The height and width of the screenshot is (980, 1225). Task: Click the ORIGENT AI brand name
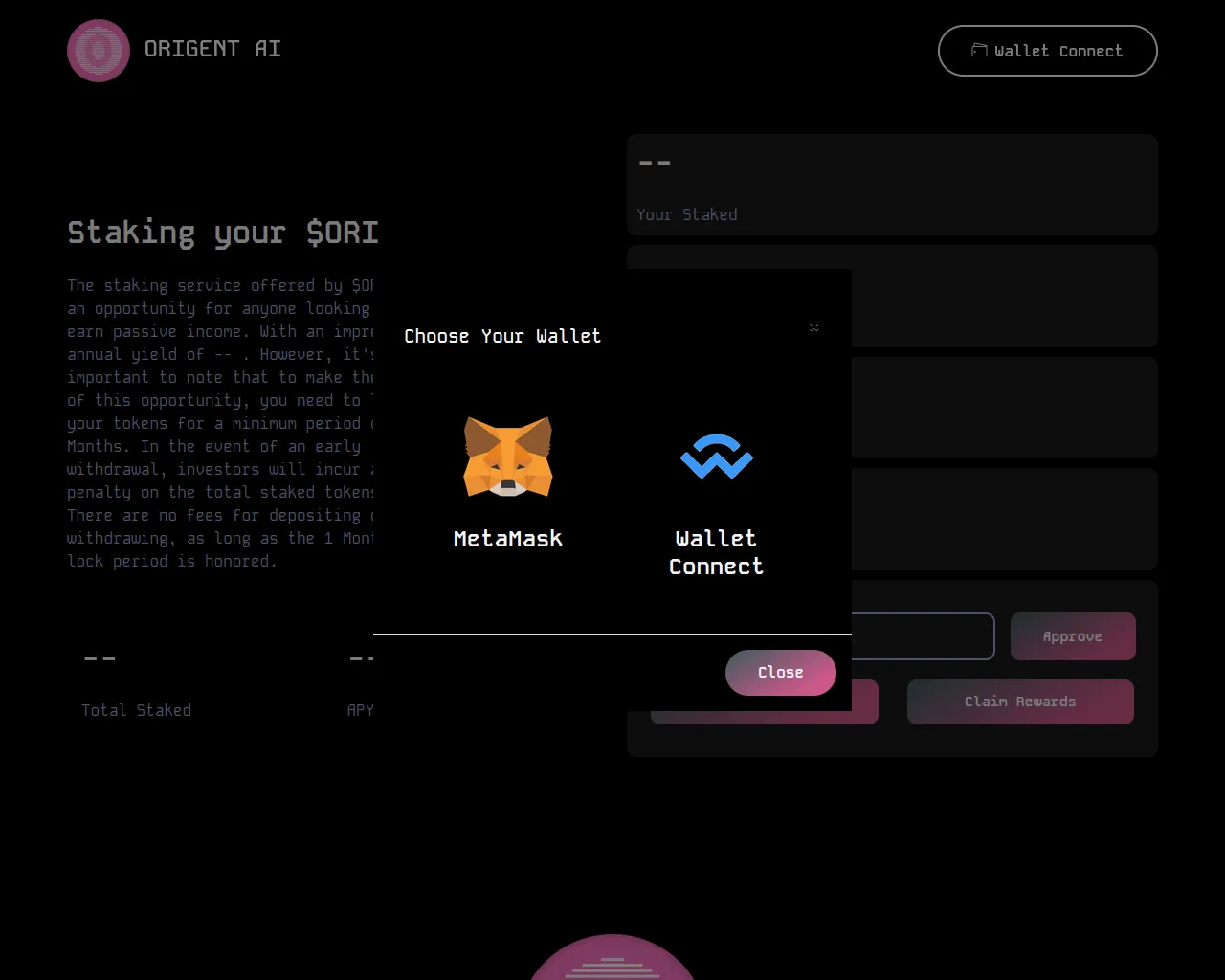point(212,49)
